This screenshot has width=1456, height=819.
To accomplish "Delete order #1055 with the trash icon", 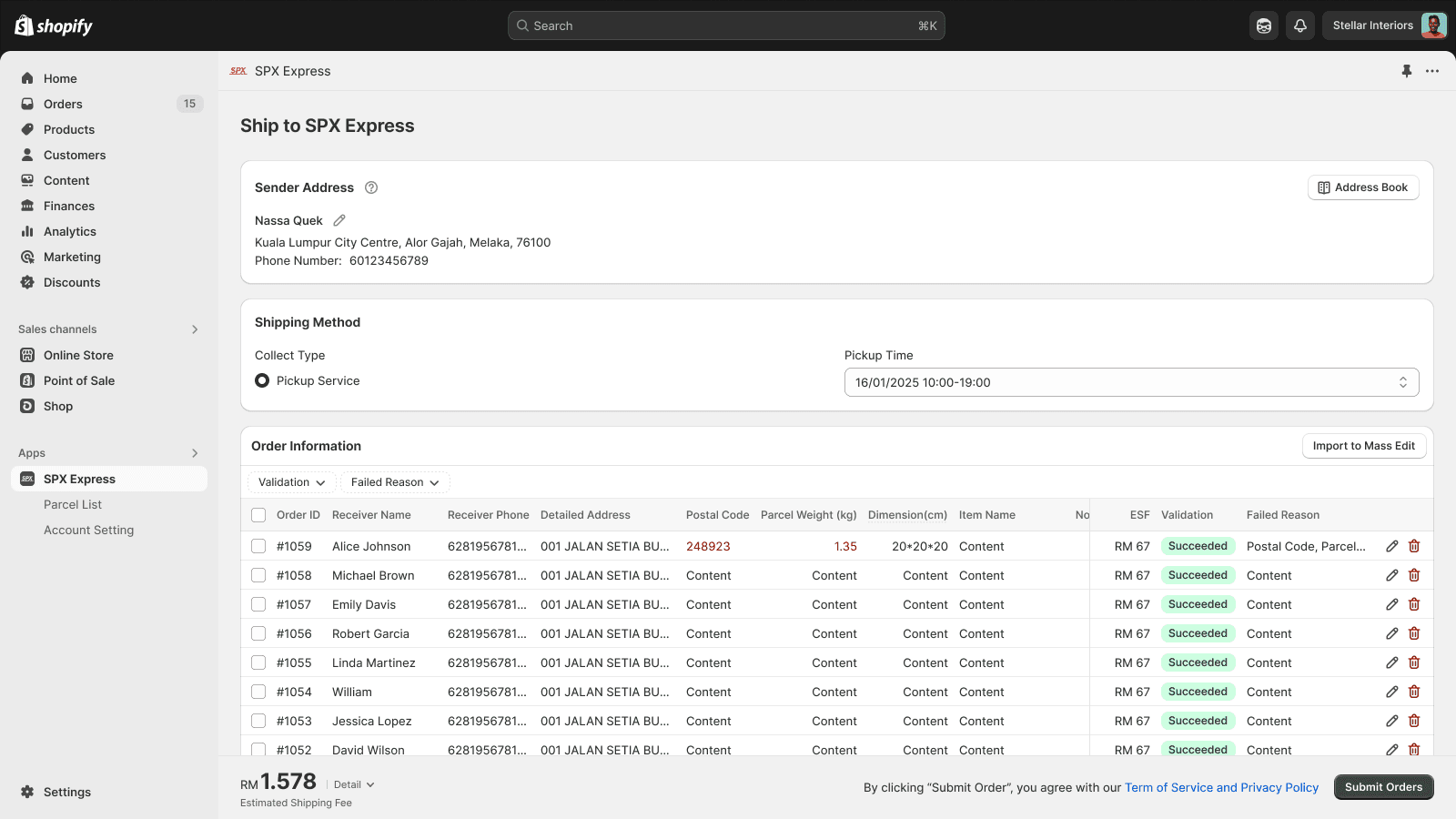I will point(1414,662).
